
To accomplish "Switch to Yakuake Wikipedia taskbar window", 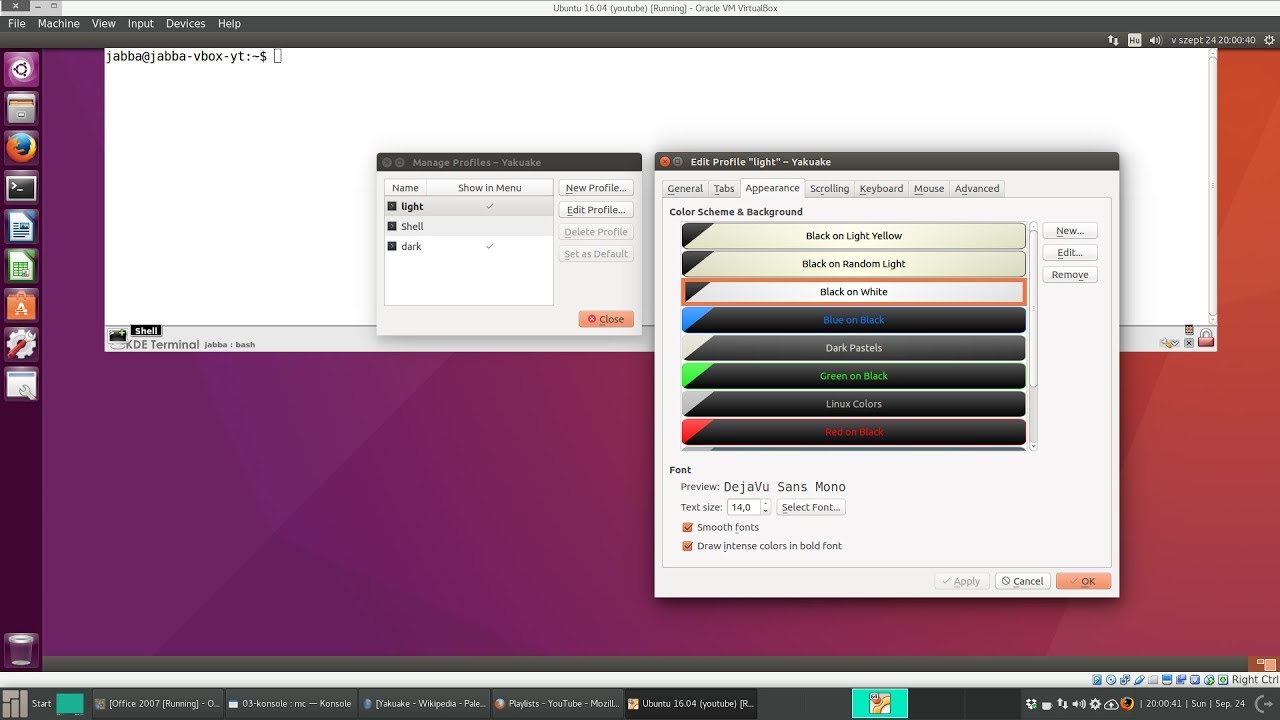I will point(424,703).
